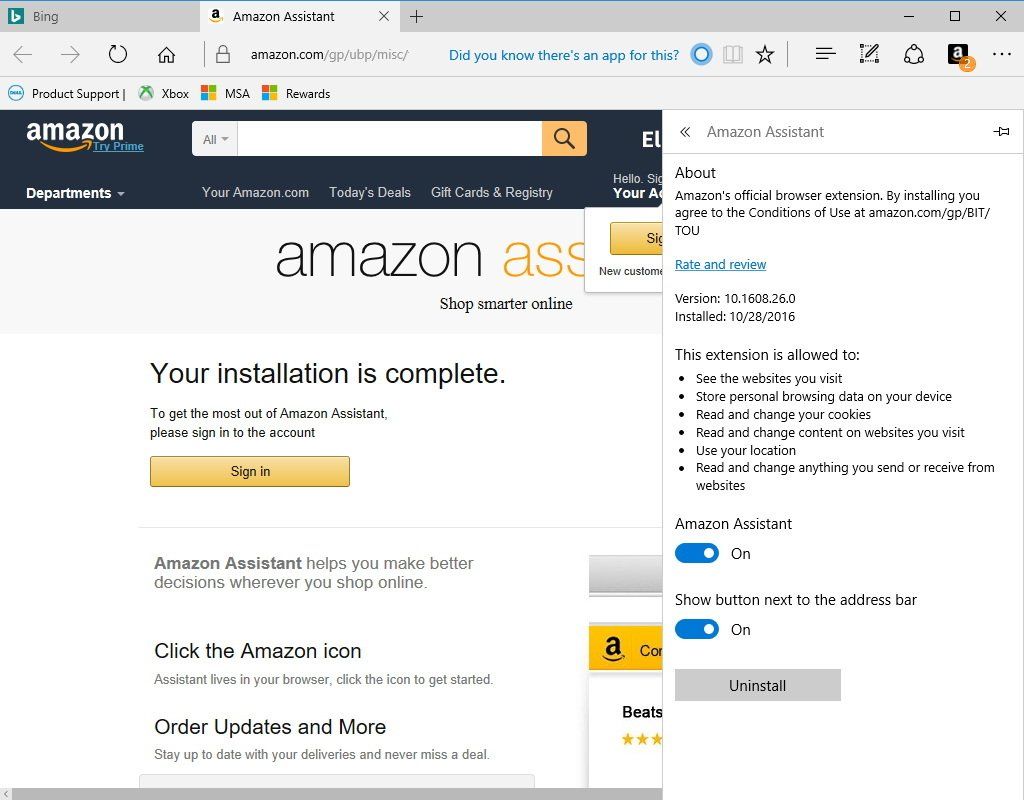Click the Refresh page icon
This screenshot has height=800, width=1024.
(118, 55)
